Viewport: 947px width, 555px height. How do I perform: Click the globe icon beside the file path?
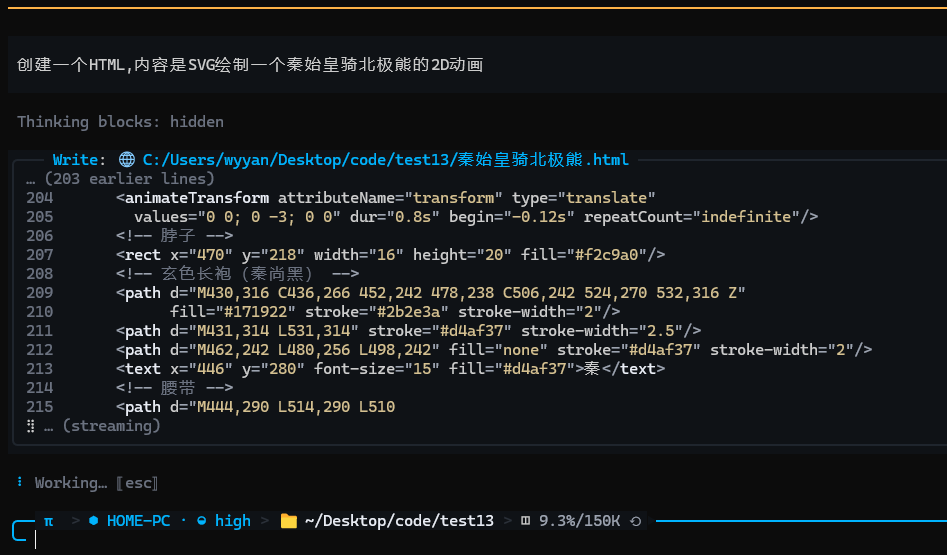tap(127, 159)
